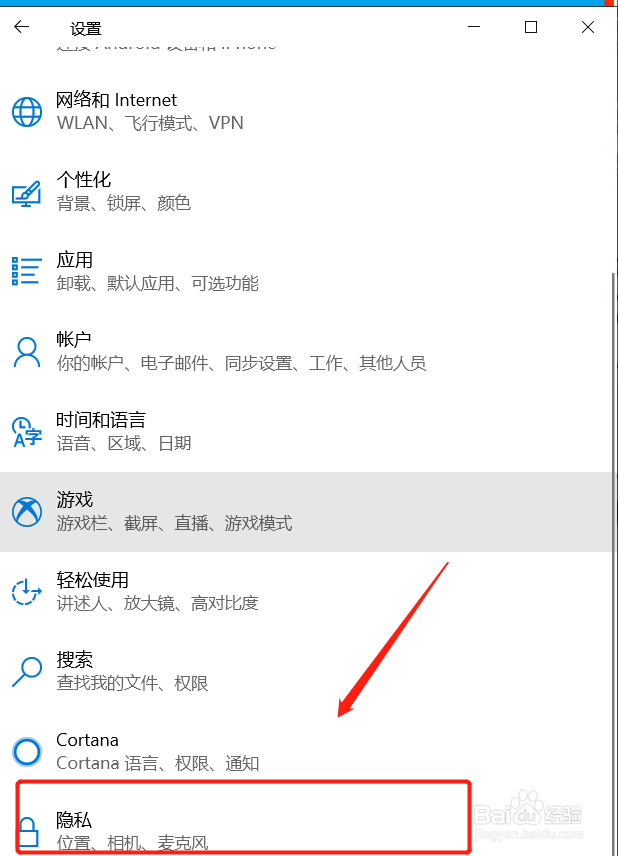Viewport: 618px width, 856px height.
Task: Click the globe icon for 网络和 Internet
Action: (27, 111)
